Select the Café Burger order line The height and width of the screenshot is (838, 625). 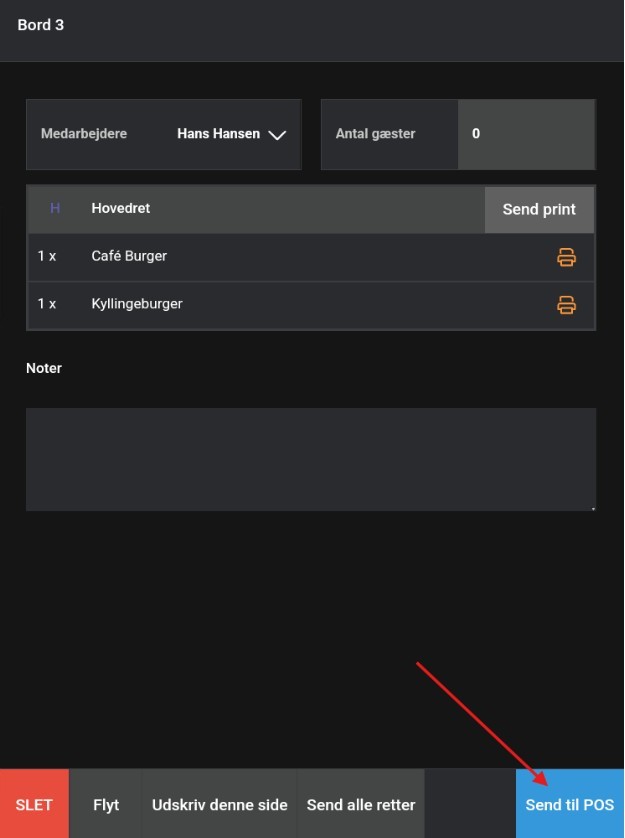(x=129, y=257)
